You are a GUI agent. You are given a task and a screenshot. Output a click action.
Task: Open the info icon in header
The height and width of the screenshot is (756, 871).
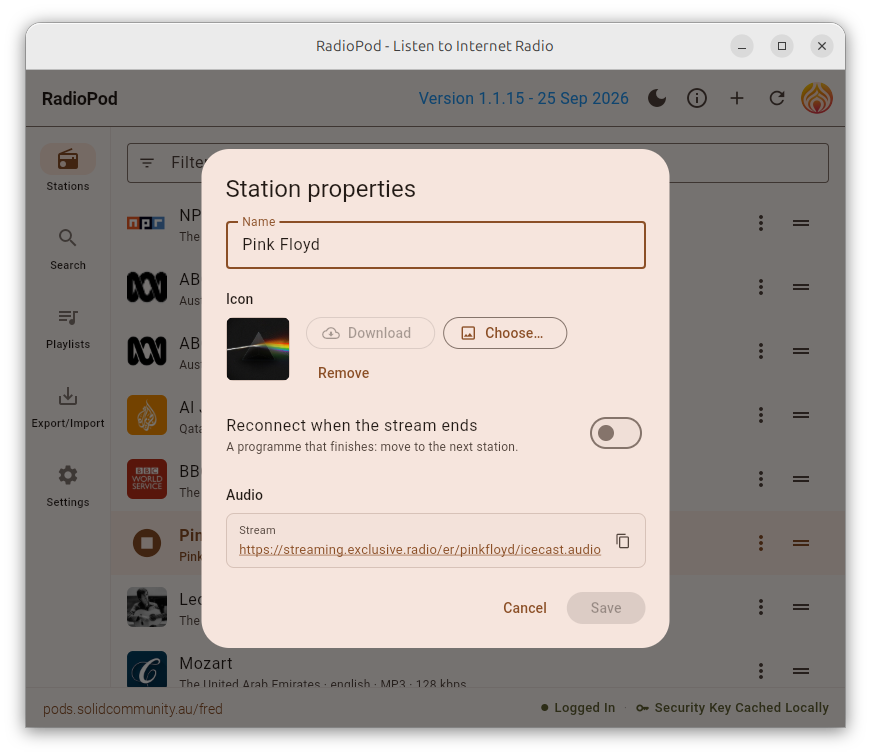[697, 98]
